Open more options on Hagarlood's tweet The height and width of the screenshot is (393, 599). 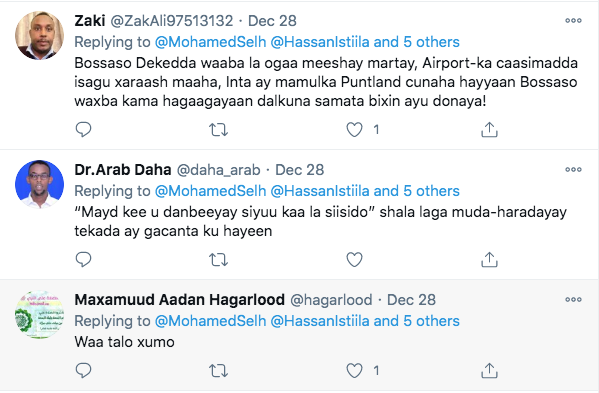[573, 299]
